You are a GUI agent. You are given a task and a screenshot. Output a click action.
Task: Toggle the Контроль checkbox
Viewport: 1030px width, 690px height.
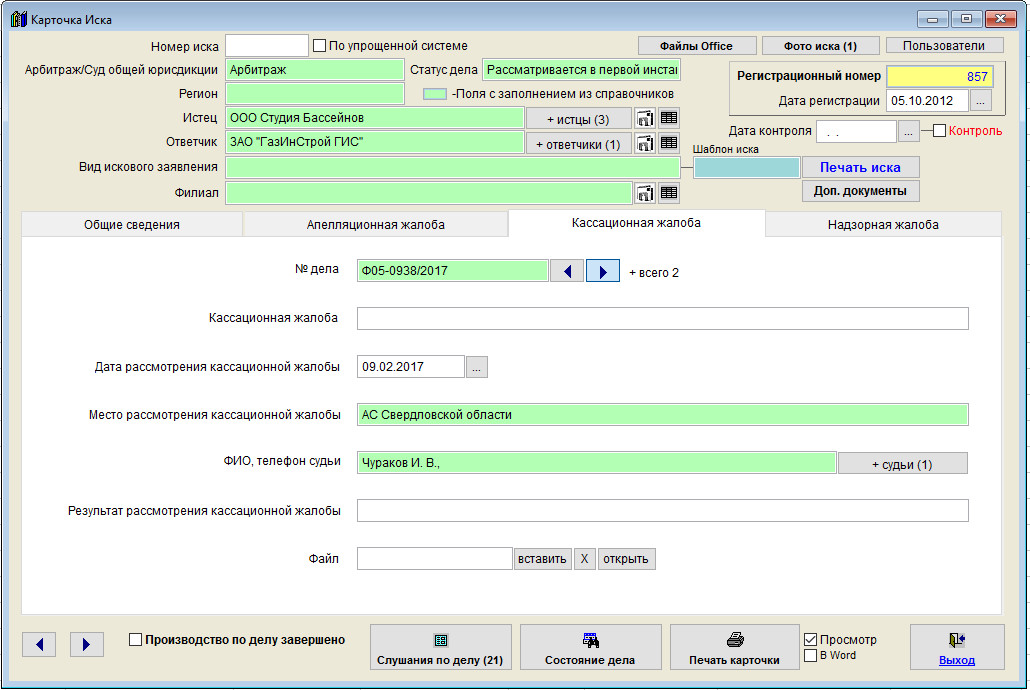point(939,131)
